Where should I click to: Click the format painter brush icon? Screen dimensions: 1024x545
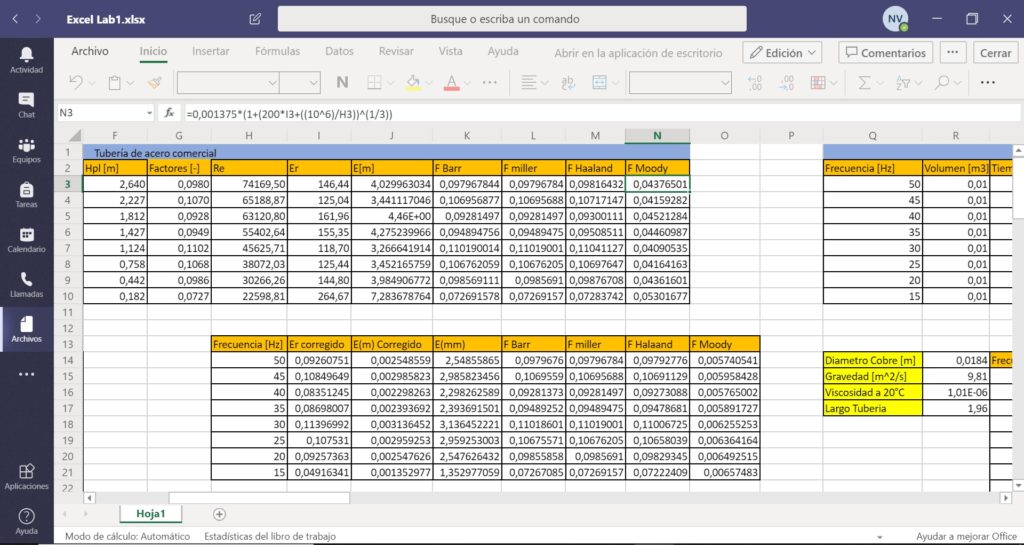154,83
